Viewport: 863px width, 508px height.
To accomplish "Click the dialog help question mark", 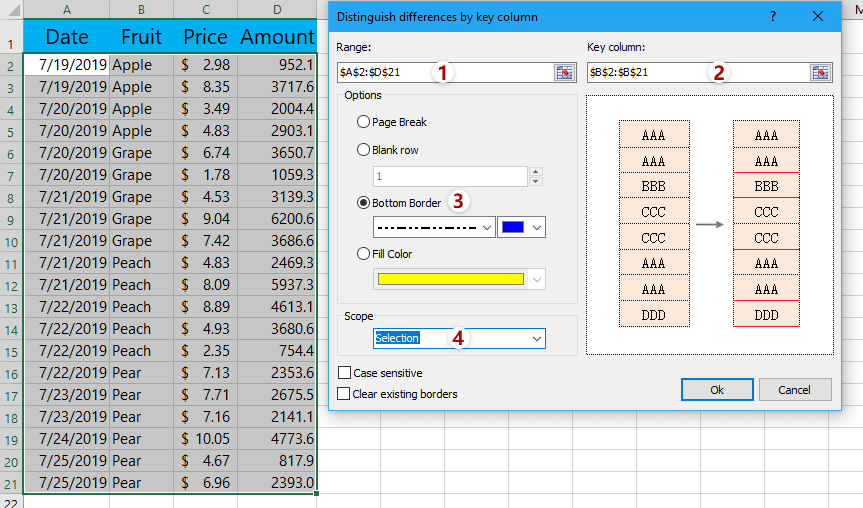I will (773, 17).
